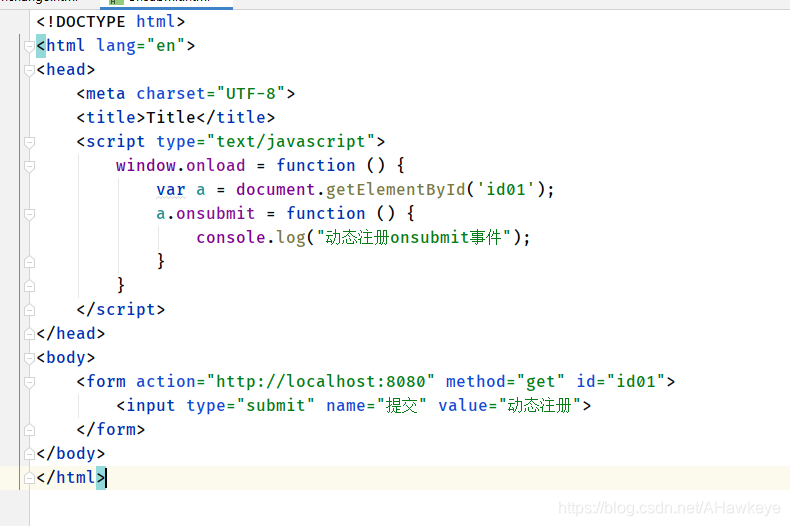Click fold end marker beside closing form tag
This screenshot has width=790, height=526.
click(29, 430)
